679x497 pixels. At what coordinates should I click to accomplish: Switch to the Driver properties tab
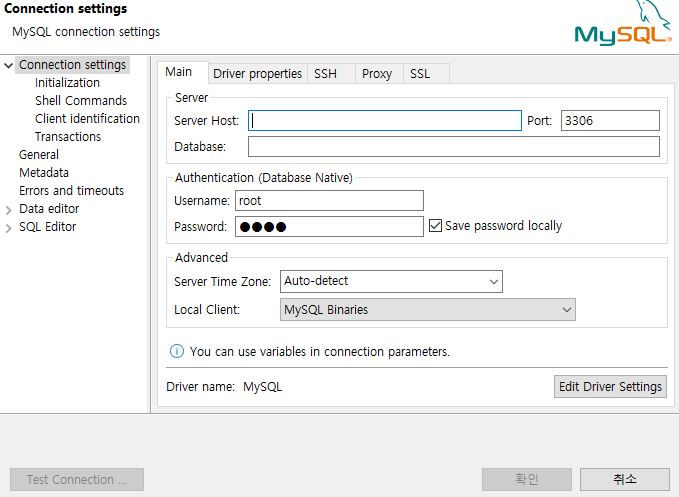[x=257, y=74]
